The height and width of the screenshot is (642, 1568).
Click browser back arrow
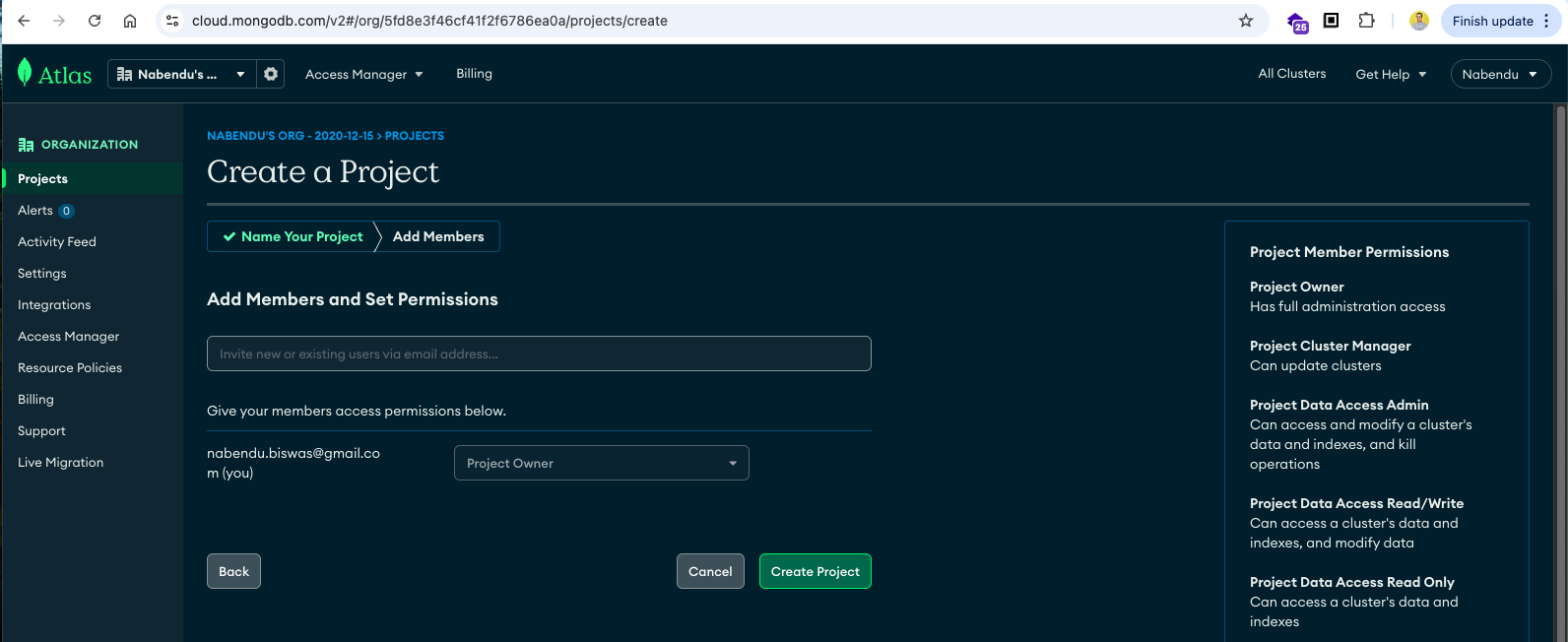tap(24, 21)
